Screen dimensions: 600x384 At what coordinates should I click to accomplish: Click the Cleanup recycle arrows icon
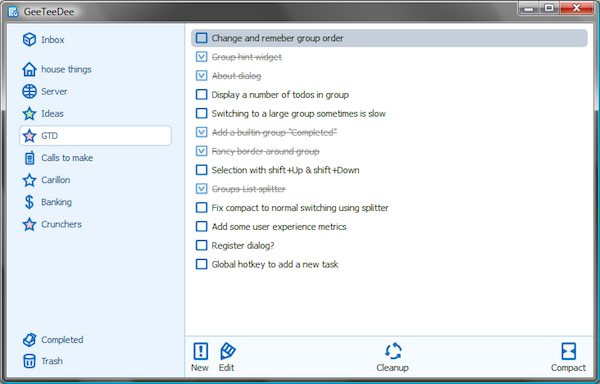(393, 351)
